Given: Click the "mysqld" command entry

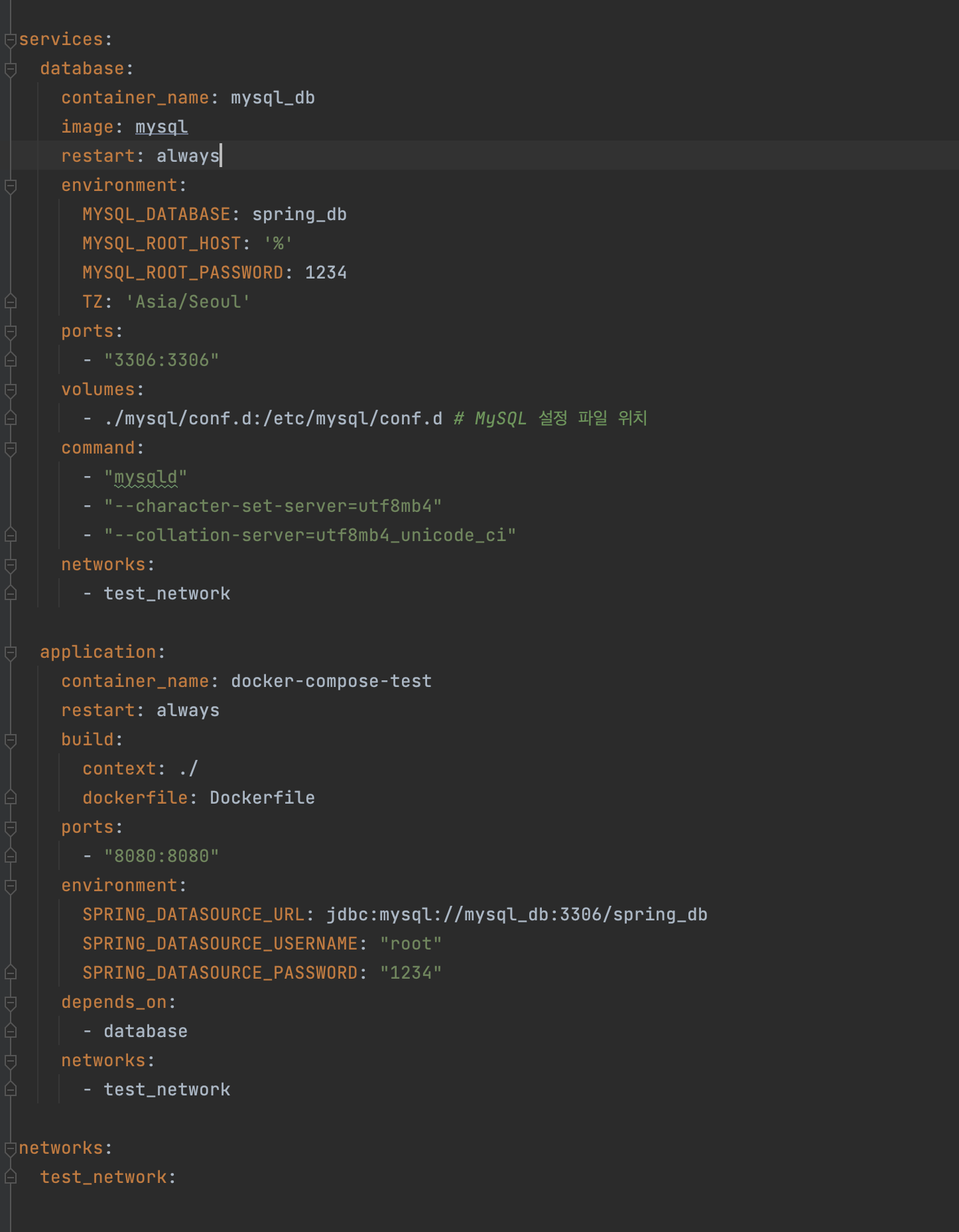Looking at the screenshot, I should point(145,477).
